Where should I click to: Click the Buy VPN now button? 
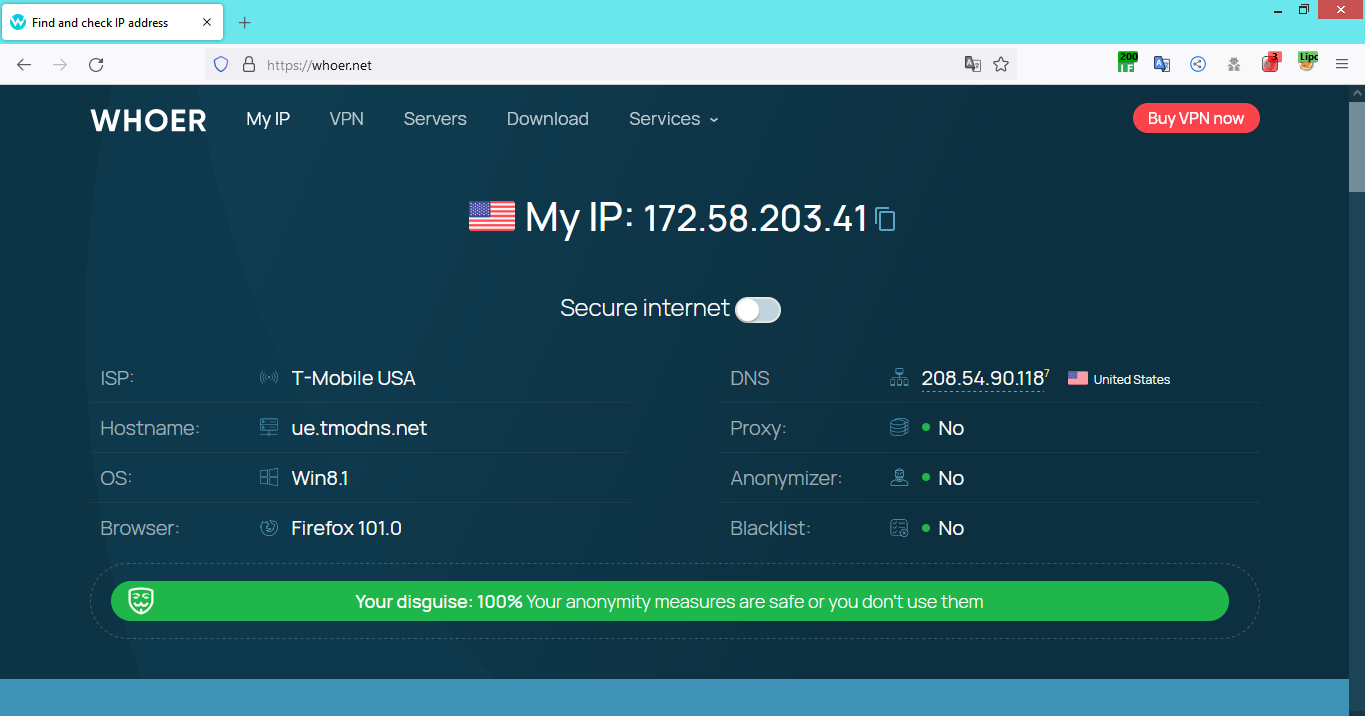coord(1196,118)
